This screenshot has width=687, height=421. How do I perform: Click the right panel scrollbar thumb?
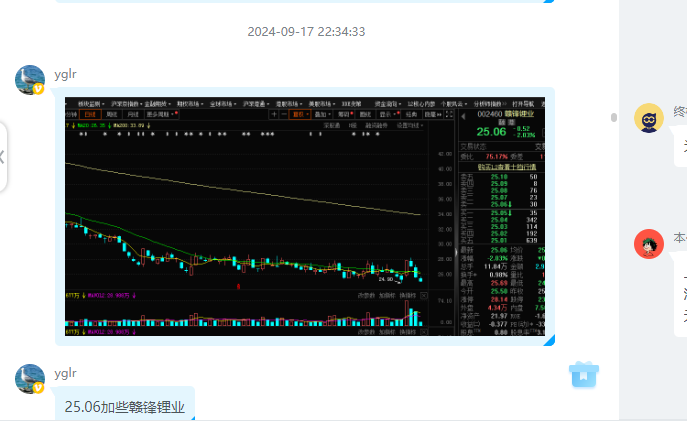point(614,118)
